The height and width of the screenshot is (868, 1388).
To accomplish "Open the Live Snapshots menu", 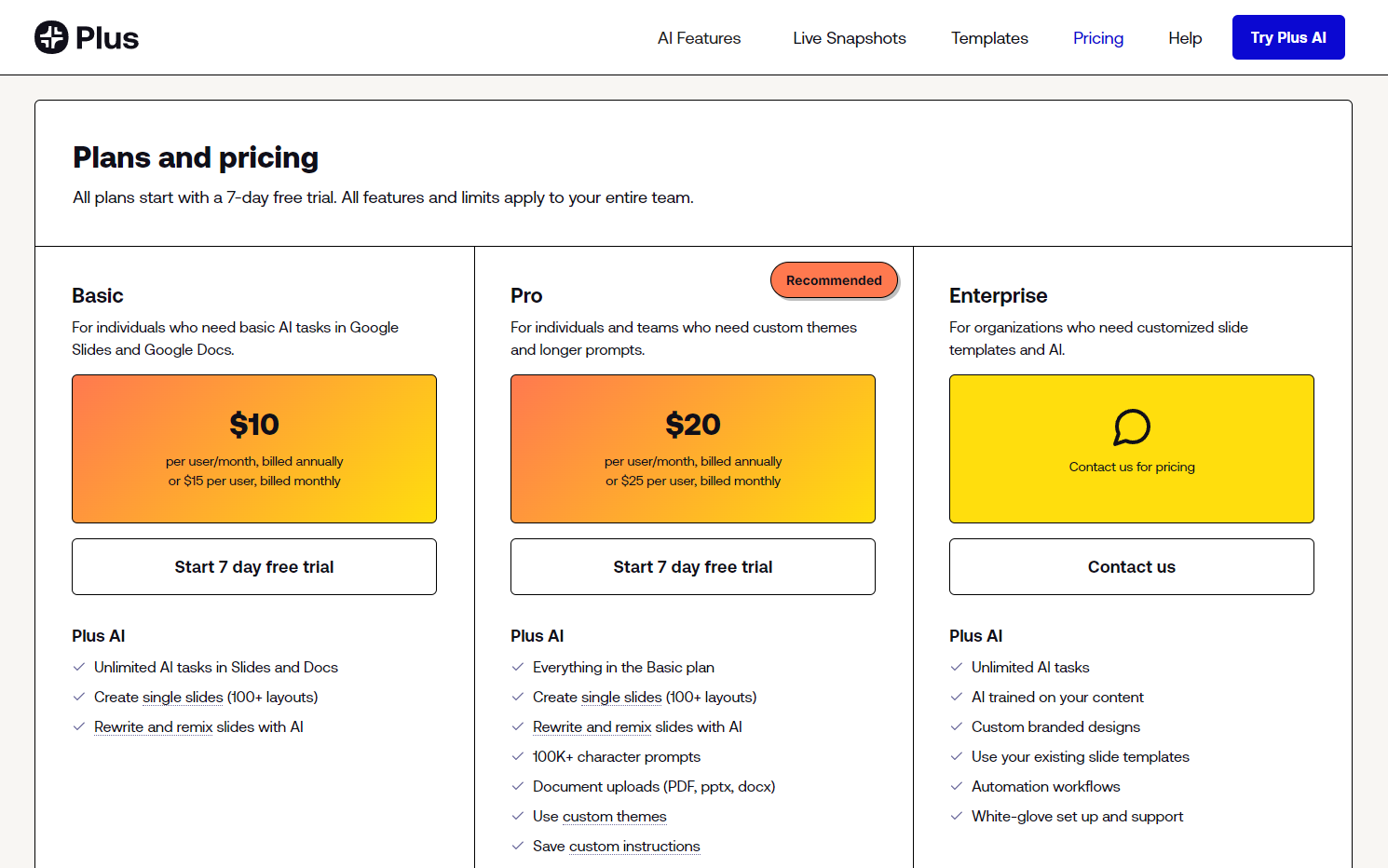I will point(850,38).
